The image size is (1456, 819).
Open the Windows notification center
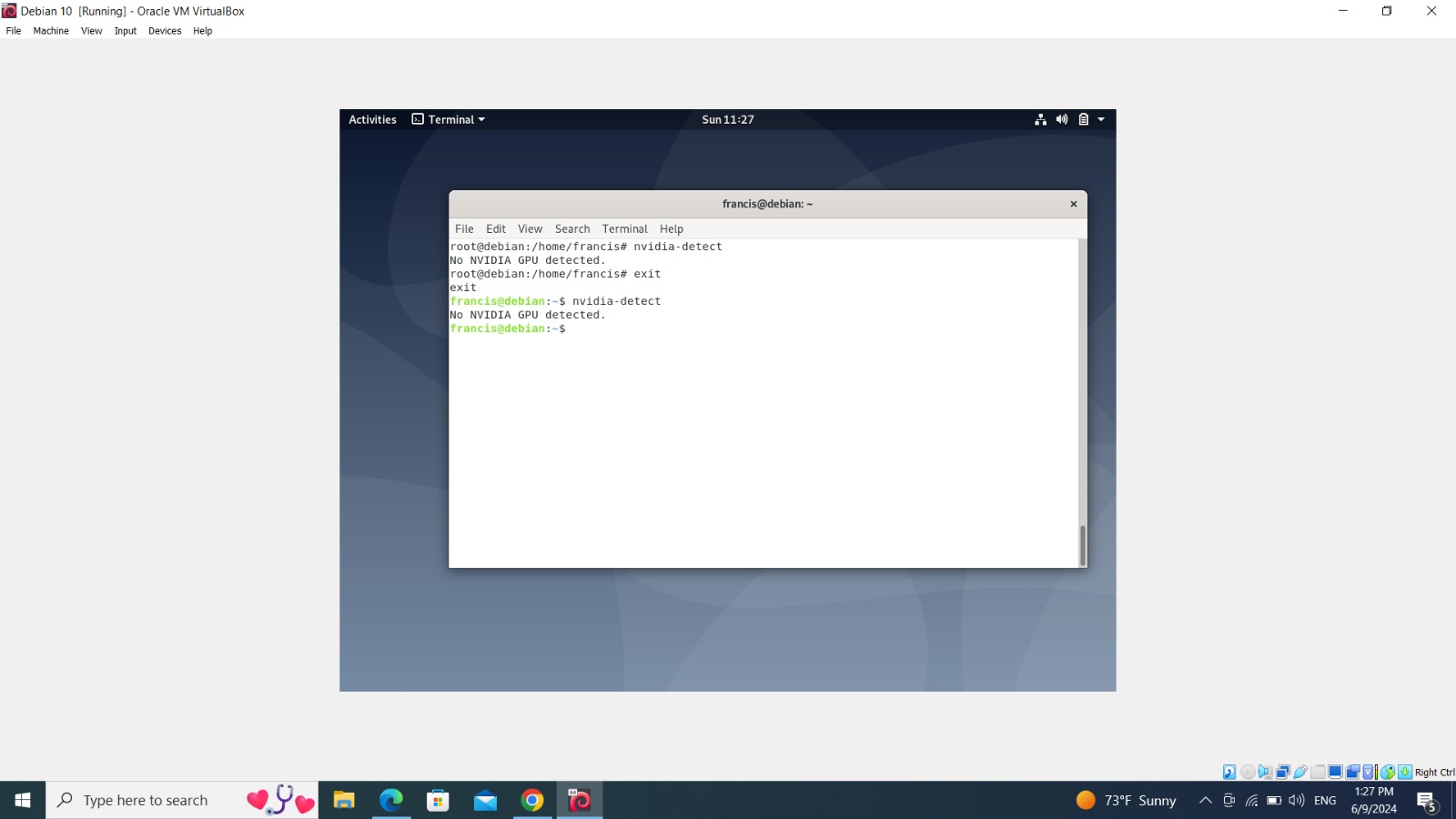[1426, 800]
